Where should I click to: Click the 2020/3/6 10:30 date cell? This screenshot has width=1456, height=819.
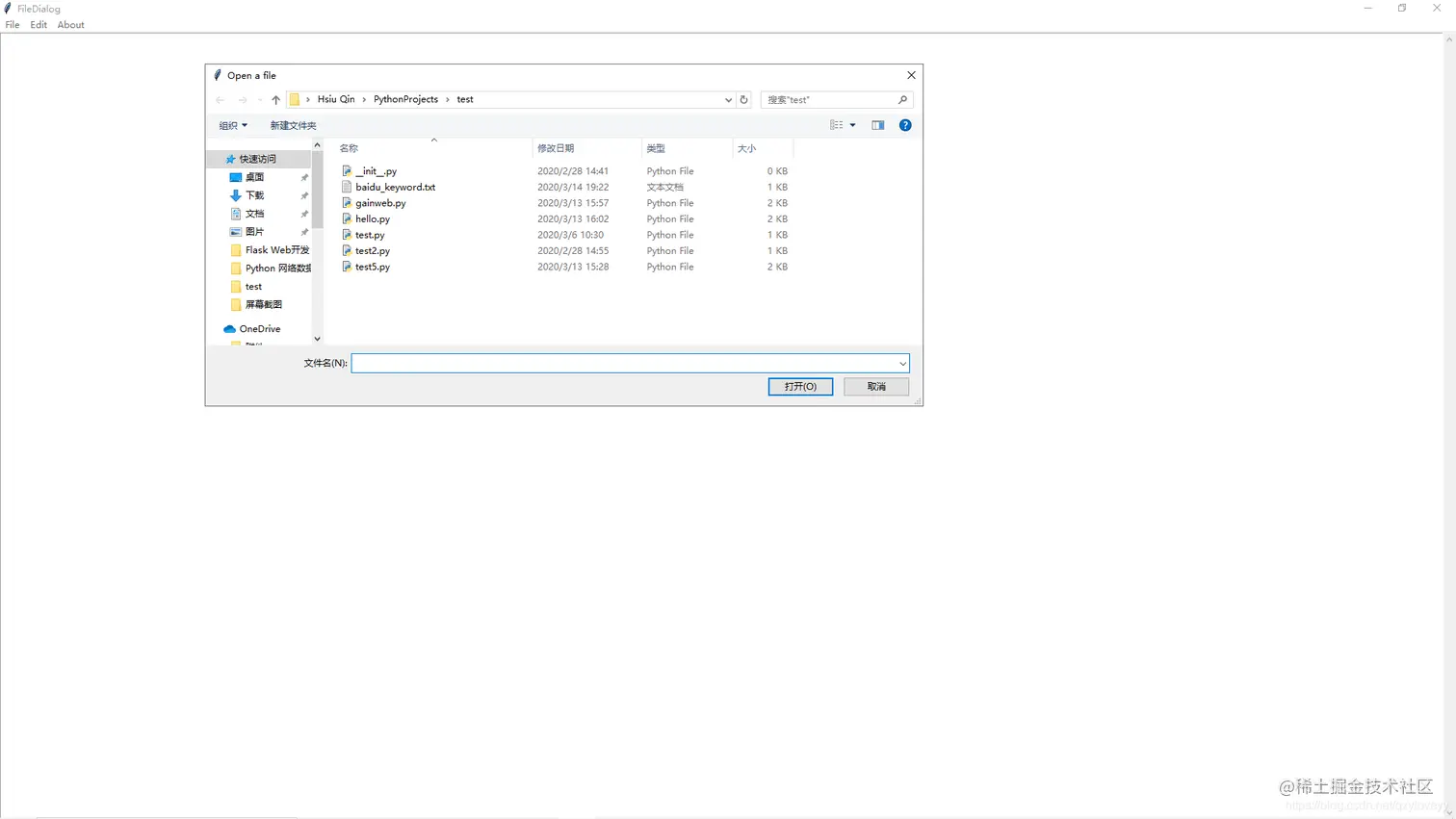pyautogui.click(x=570, y=235)
